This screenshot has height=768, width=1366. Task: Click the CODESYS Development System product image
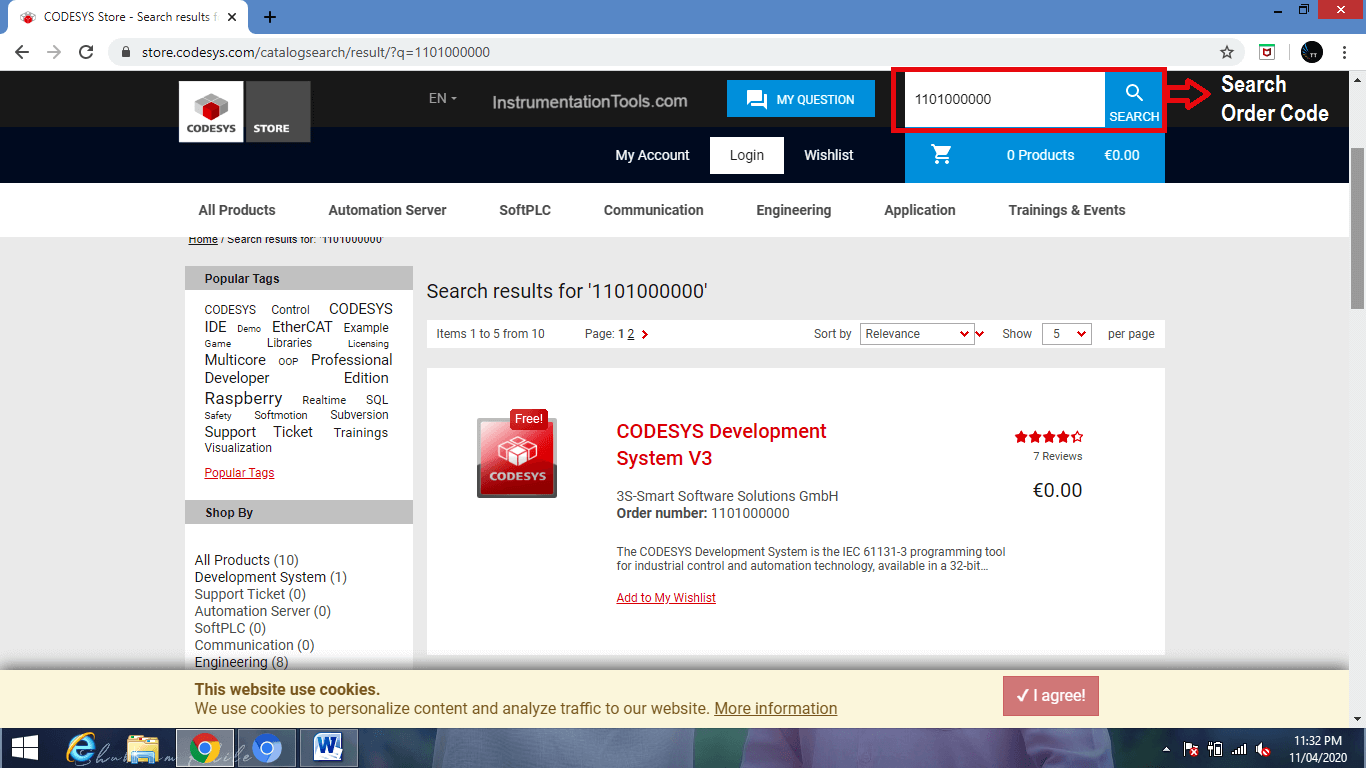coord(517,457)
